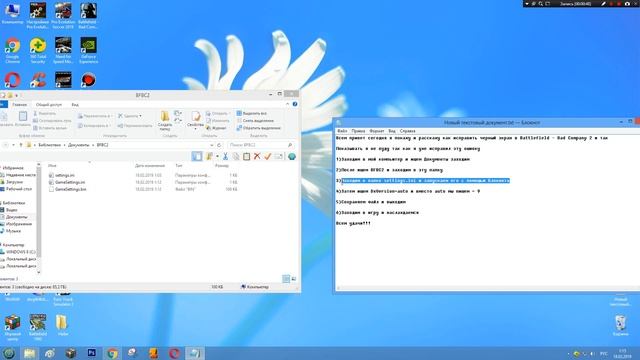The image size is (640, 360).
Task: Click the clipboard paste icon in Explorer toolbar
Action: [x=247, y=156]
